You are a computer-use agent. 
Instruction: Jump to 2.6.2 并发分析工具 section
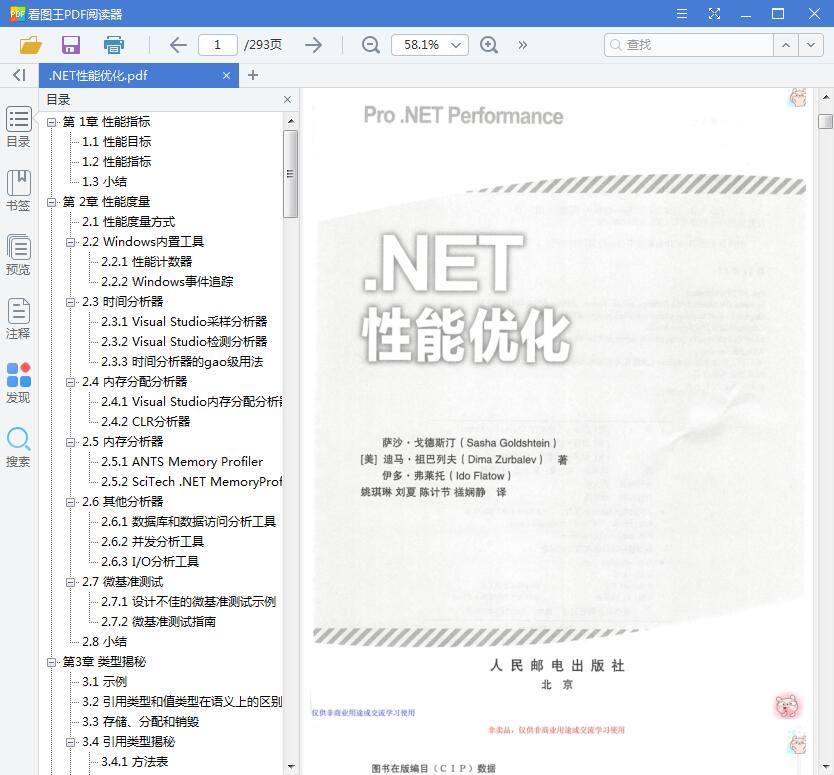click(x=152, y=541)
